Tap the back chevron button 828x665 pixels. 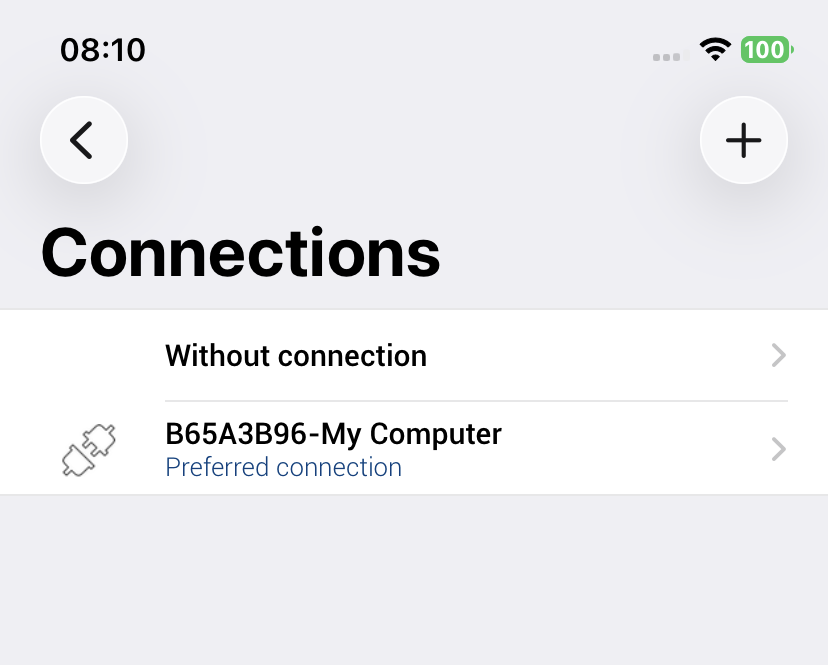click(x=83, y=141)
